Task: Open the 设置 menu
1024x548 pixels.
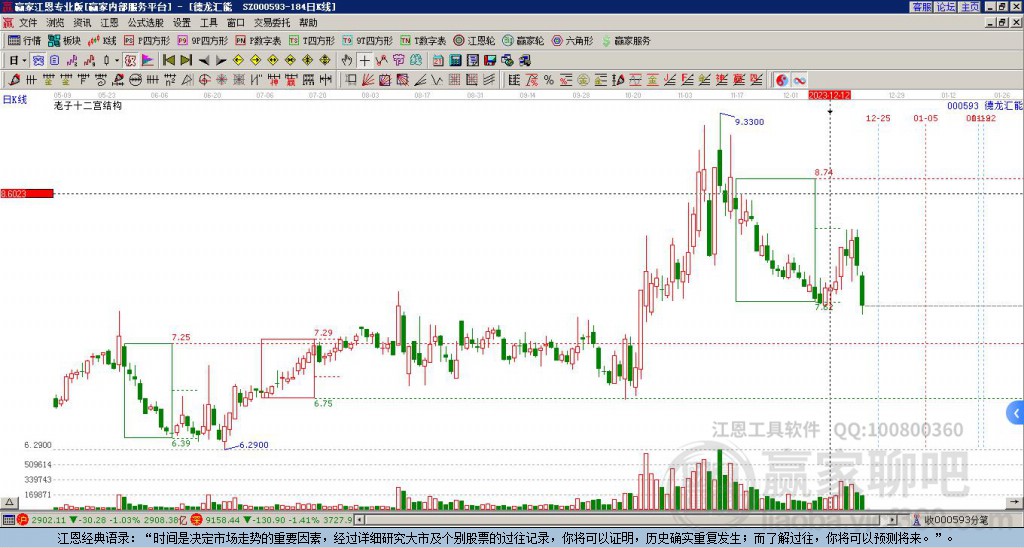Action: tap(182, 23)
